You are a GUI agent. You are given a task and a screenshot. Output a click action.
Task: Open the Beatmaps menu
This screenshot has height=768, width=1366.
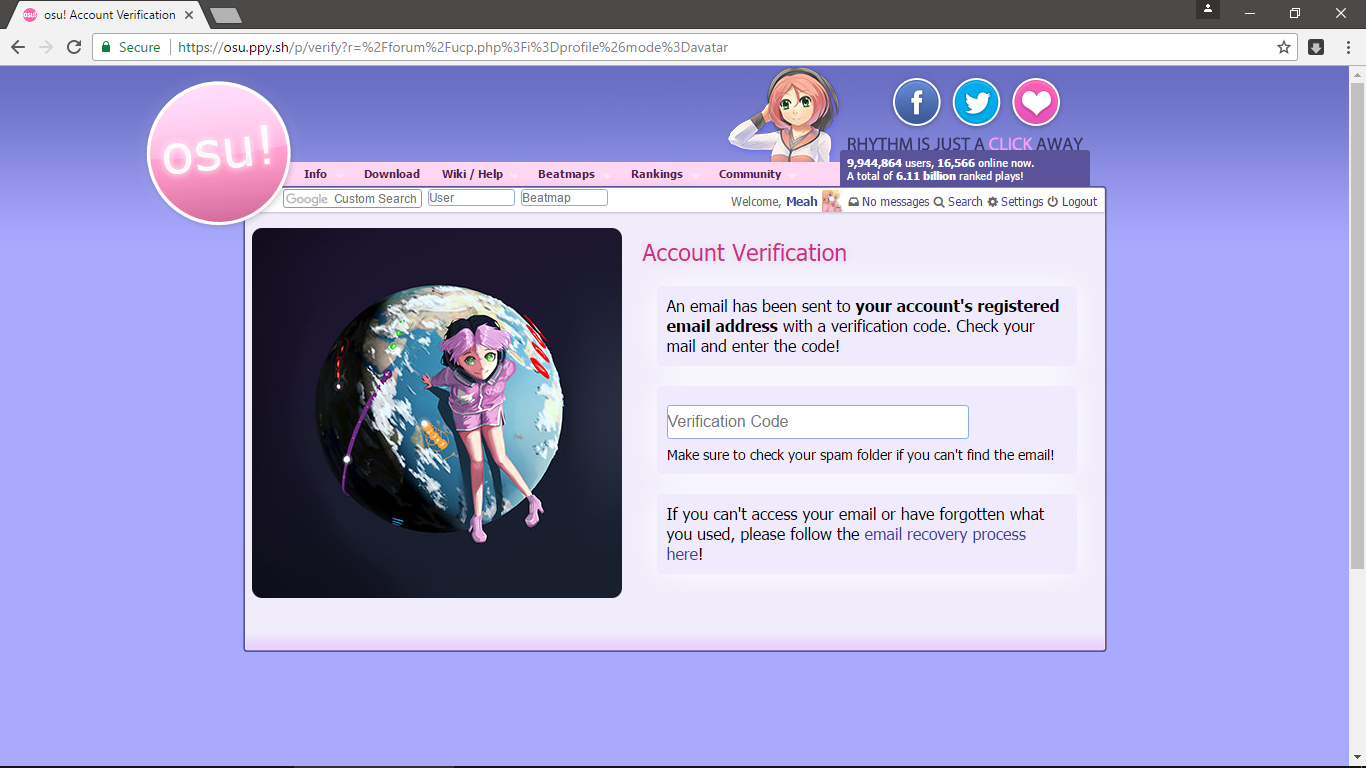tap(567, 174)
